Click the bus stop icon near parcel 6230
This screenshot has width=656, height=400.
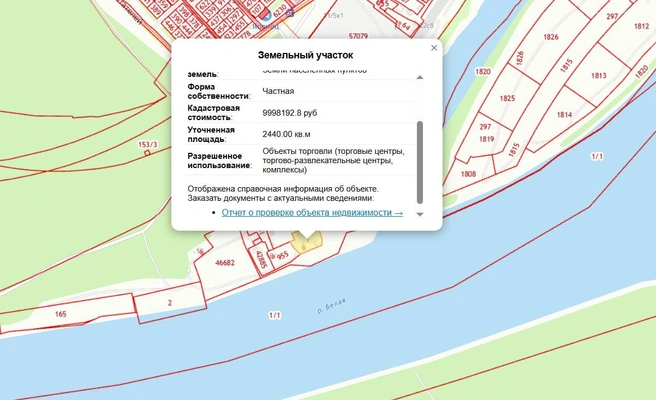290,14
